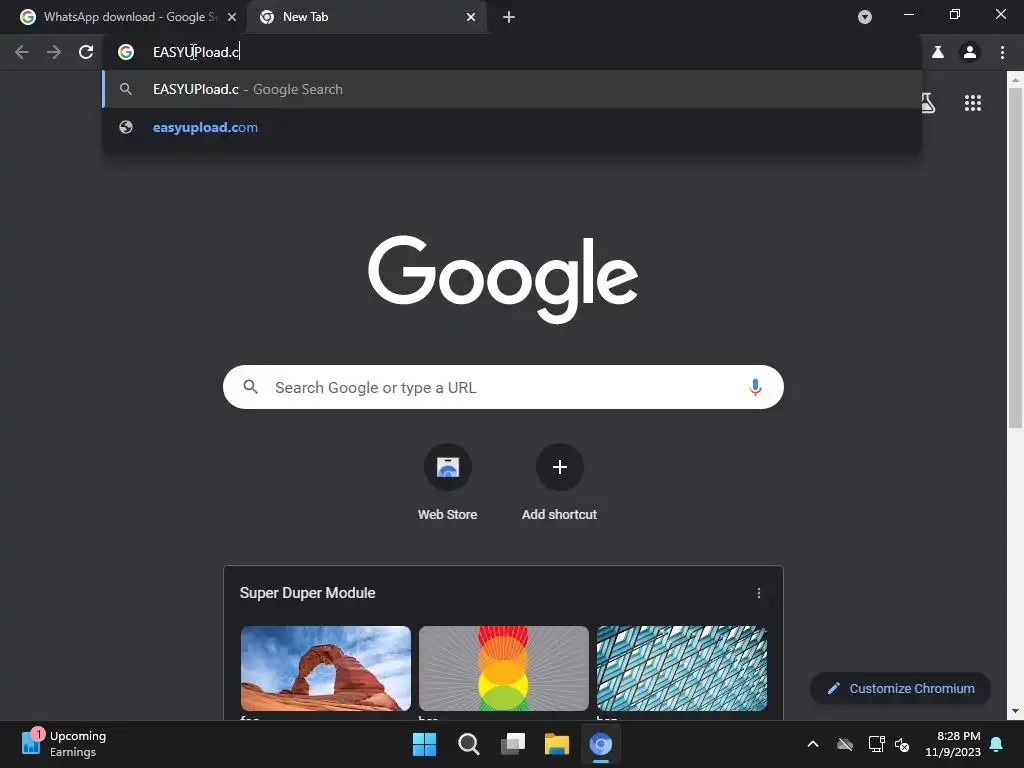1024x768 pixels.
Task: Open the red rock arch thumbnail
Action: (326, 668)
